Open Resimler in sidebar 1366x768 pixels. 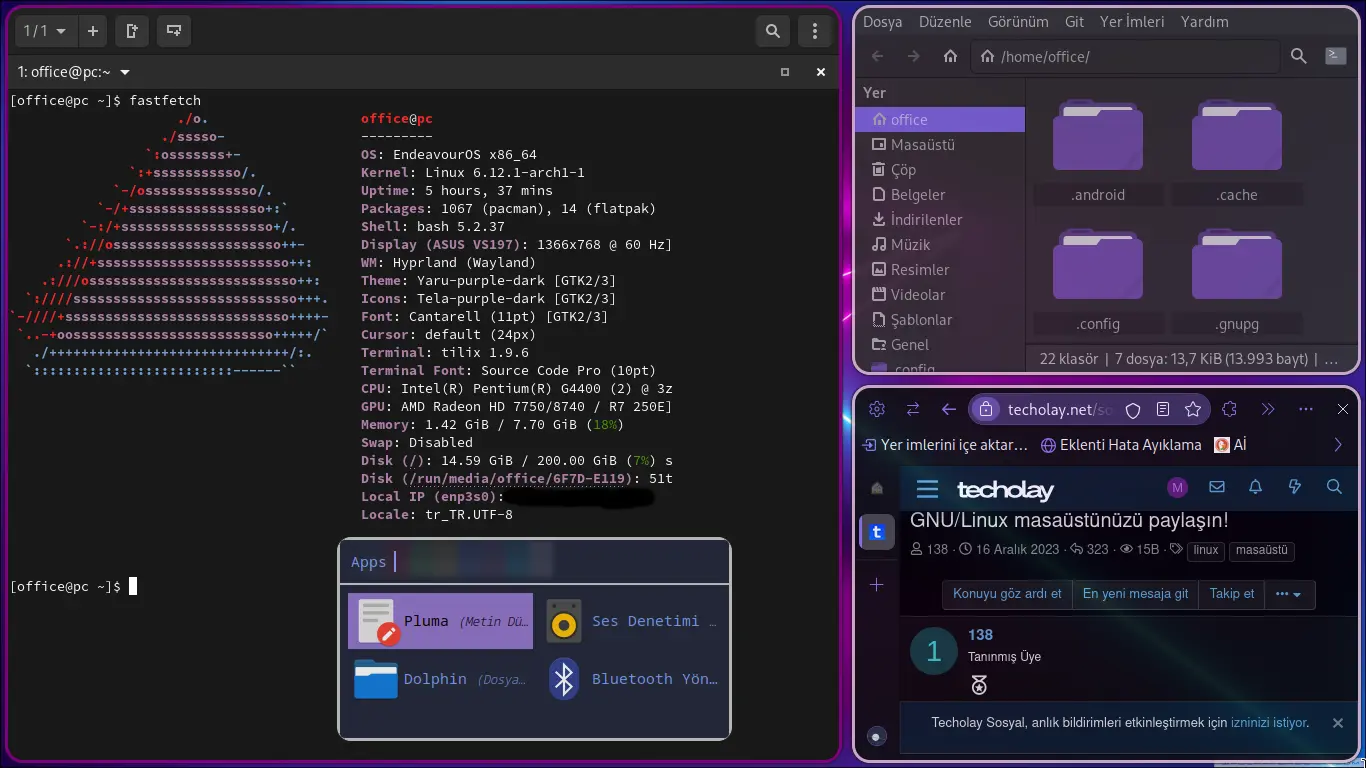940,269
